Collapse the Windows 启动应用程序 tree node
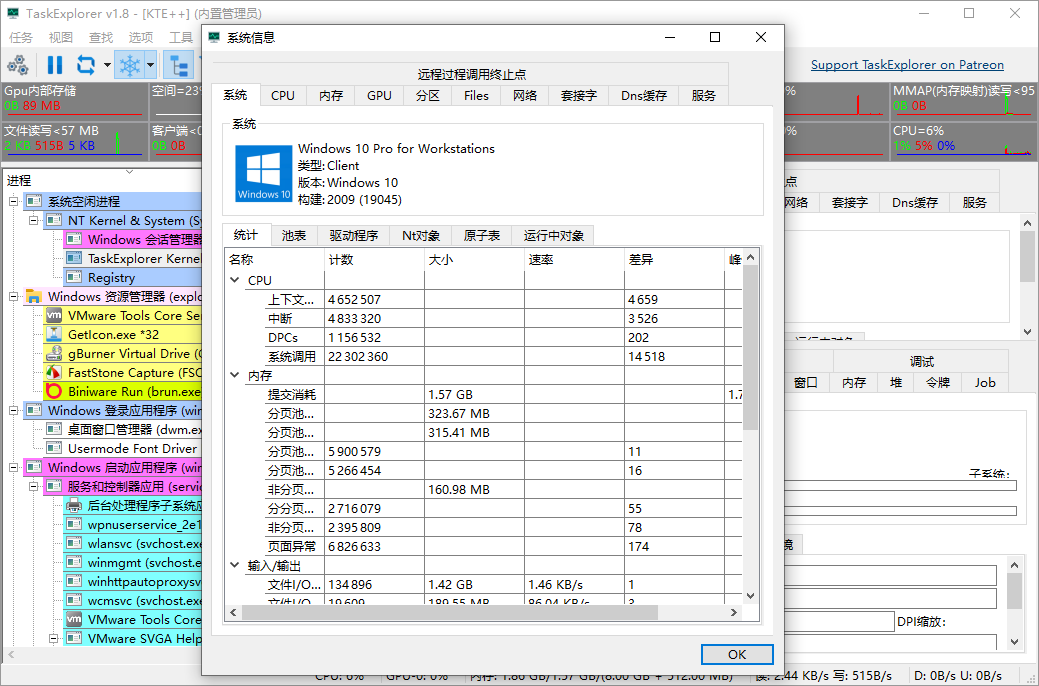This screenshot has height=686, width=1039. [13, 468]
